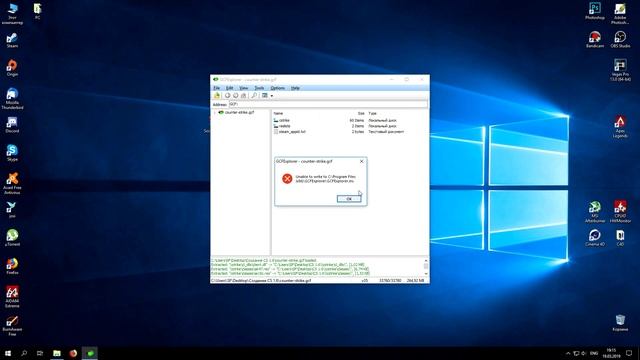Close the error dialog with X

pyautogui.click(x=362, y=161)
